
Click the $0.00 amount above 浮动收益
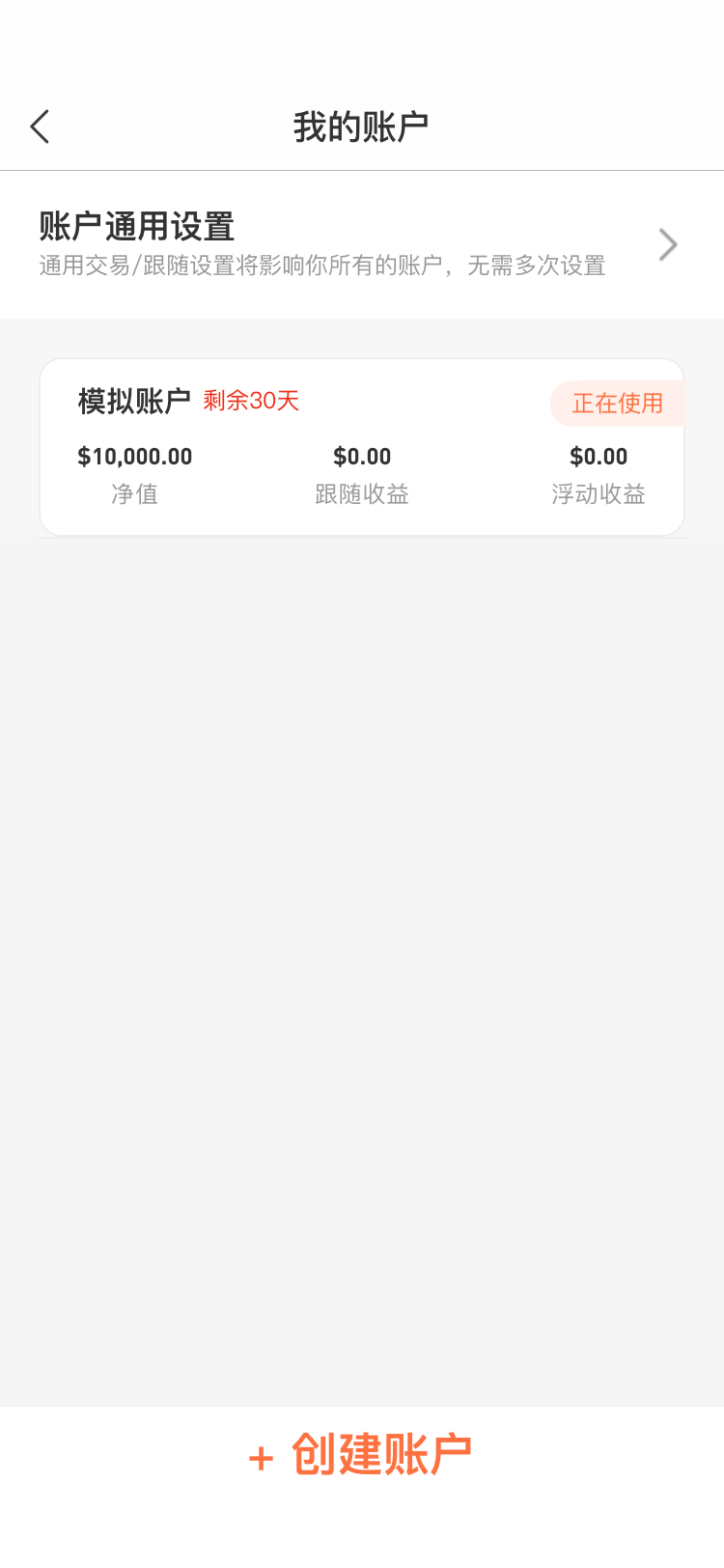(x=599, y=457)
